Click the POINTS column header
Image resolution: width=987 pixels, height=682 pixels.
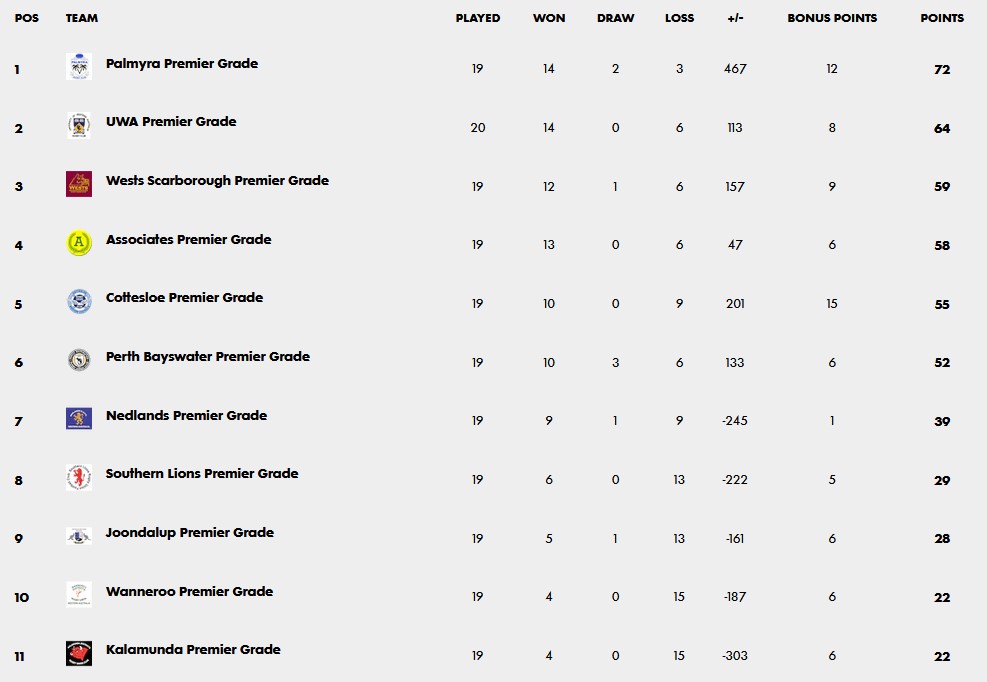(x=942, y=18)
